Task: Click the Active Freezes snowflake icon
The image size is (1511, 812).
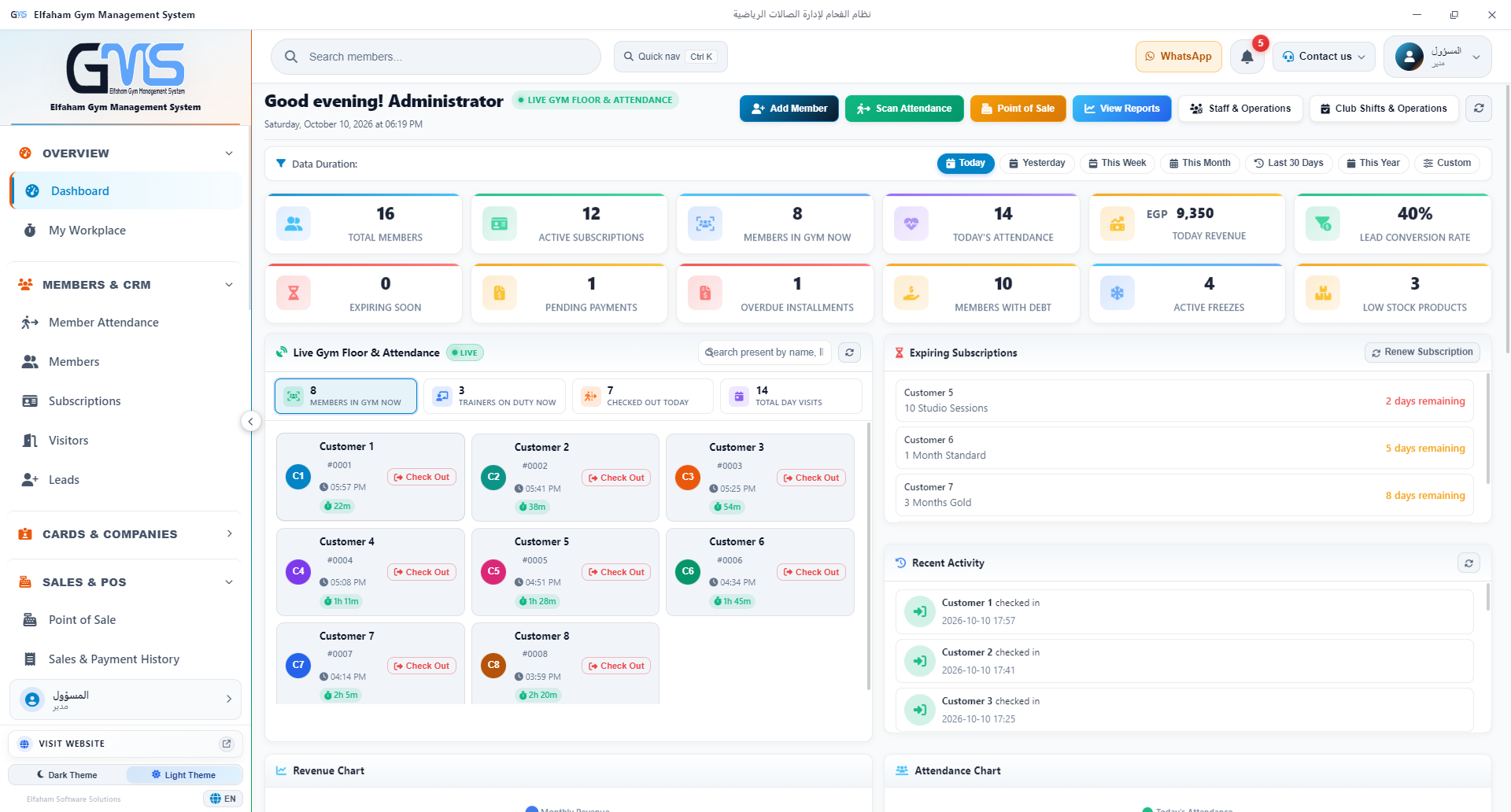Action: click(1118, 293)
